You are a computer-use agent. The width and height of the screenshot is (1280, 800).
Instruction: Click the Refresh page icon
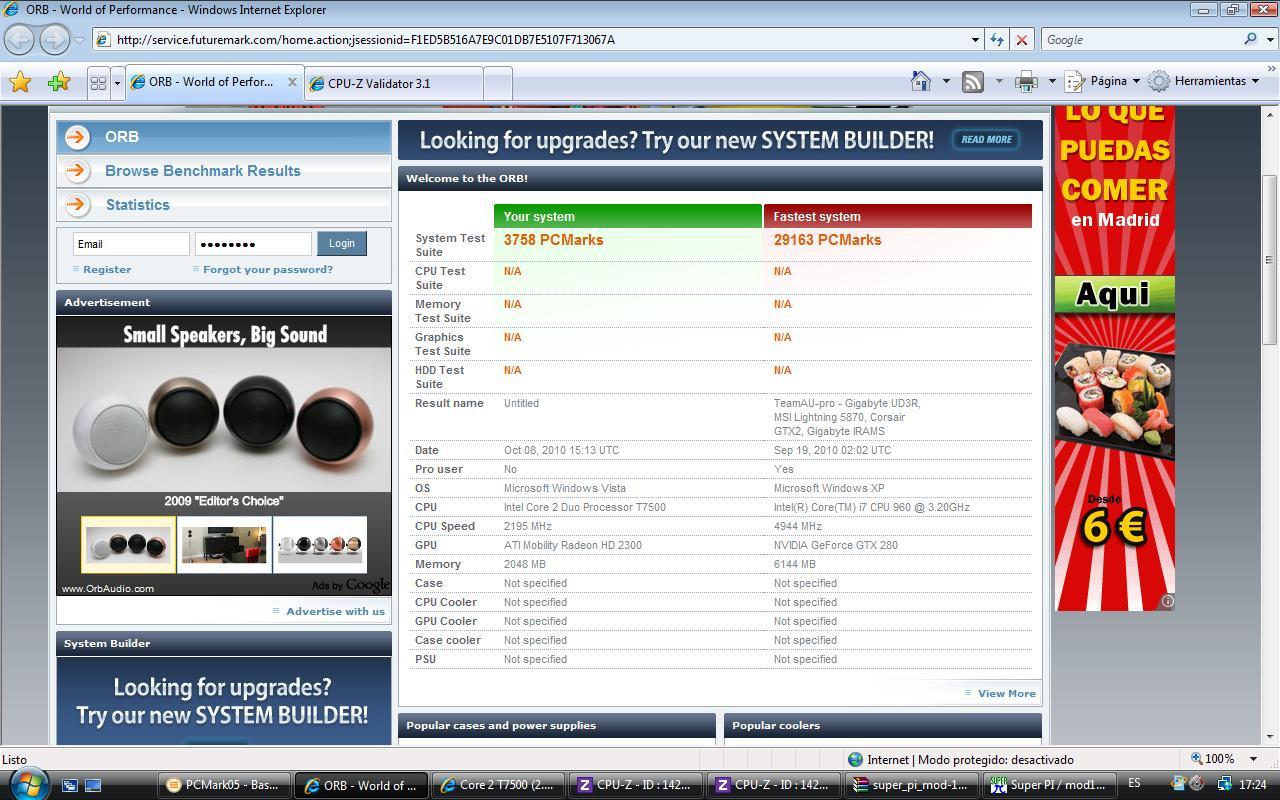click(997, 40)
